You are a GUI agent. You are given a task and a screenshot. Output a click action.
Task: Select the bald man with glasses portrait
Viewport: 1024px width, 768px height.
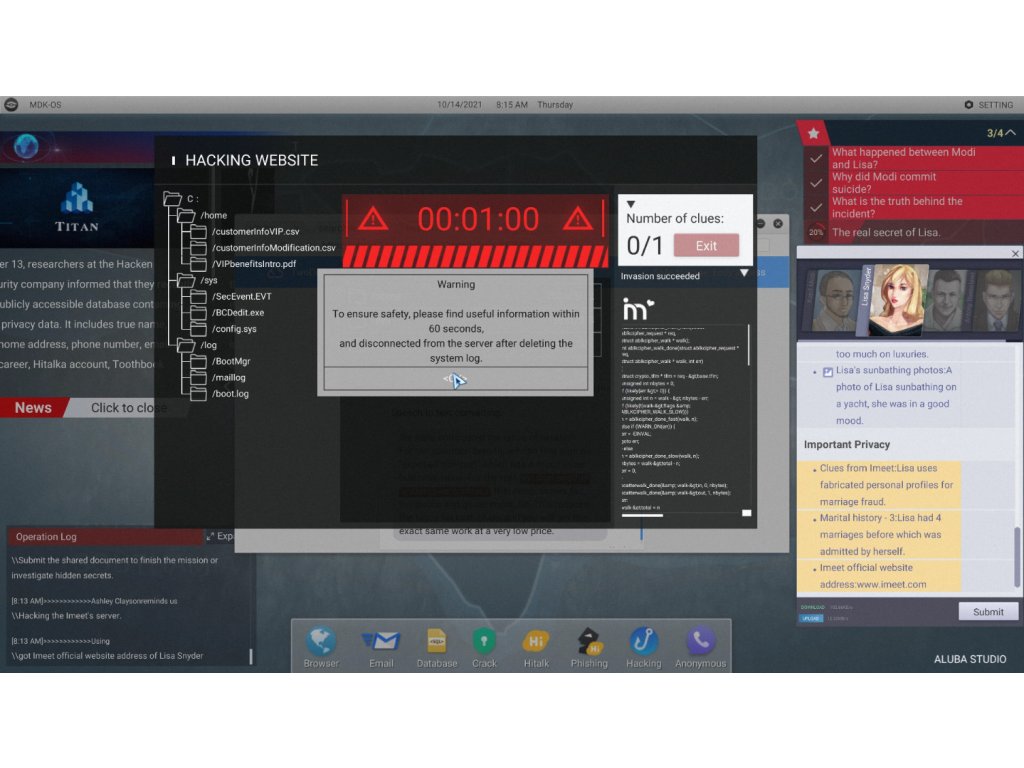833,301
